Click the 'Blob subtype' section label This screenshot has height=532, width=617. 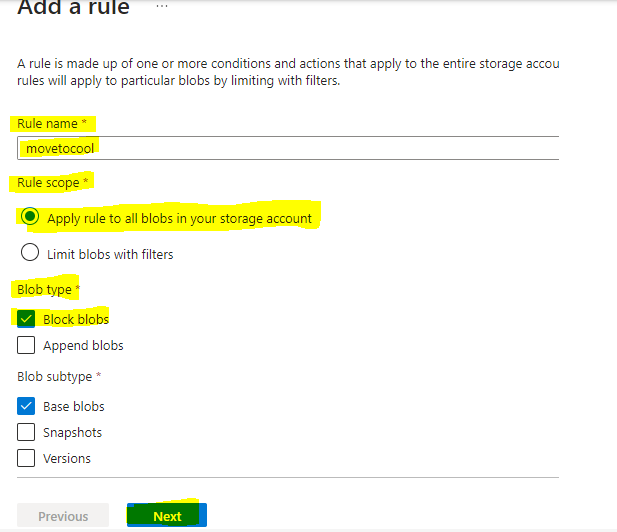(54, 377)
